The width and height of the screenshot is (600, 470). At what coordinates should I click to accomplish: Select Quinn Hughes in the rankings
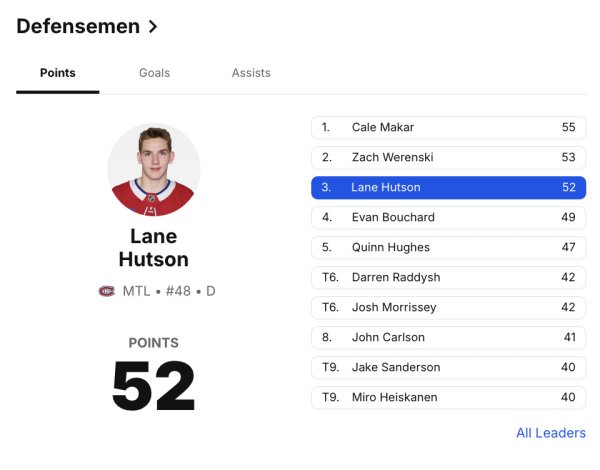click(x=448, y=248)
